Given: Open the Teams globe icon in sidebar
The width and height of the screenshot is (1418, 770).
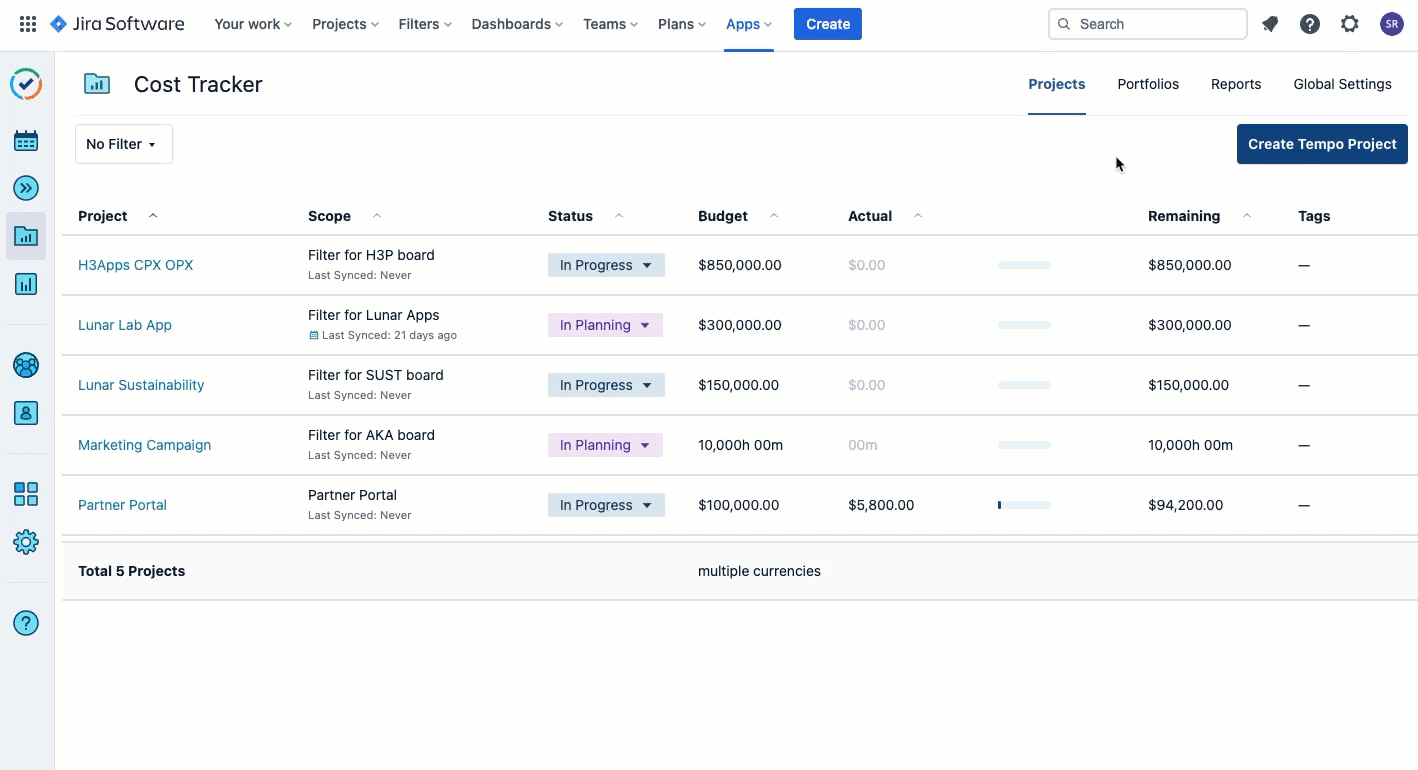Looking at the screenshot, I should tap(26, 365).
